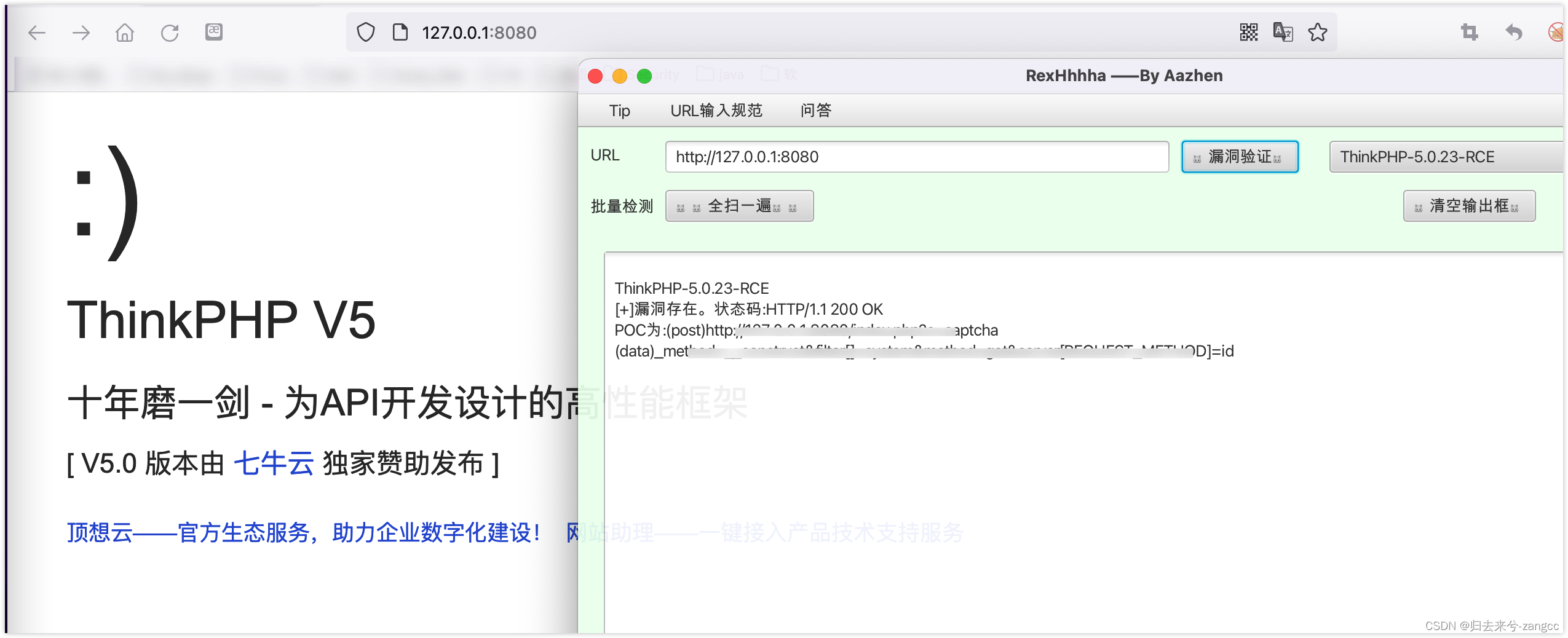Open the 顶想云 官方生态服务 link
The width and height of the screenshot is (1568, 638).
[x=304, y=532]
